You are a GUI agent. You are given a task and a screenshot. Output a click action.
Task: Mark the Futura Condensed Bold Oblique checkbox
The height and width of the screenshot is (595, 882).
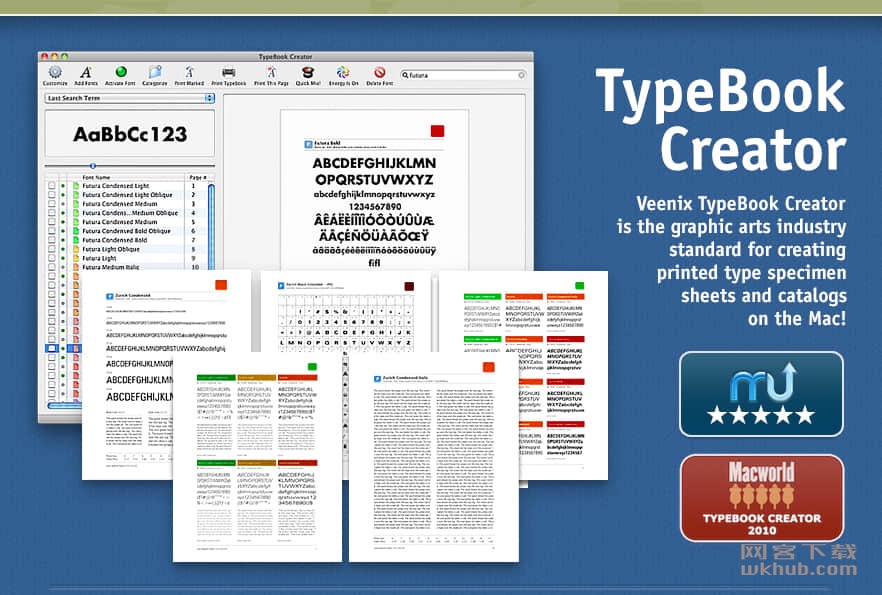pyautogui.click(x=52, y=231)
